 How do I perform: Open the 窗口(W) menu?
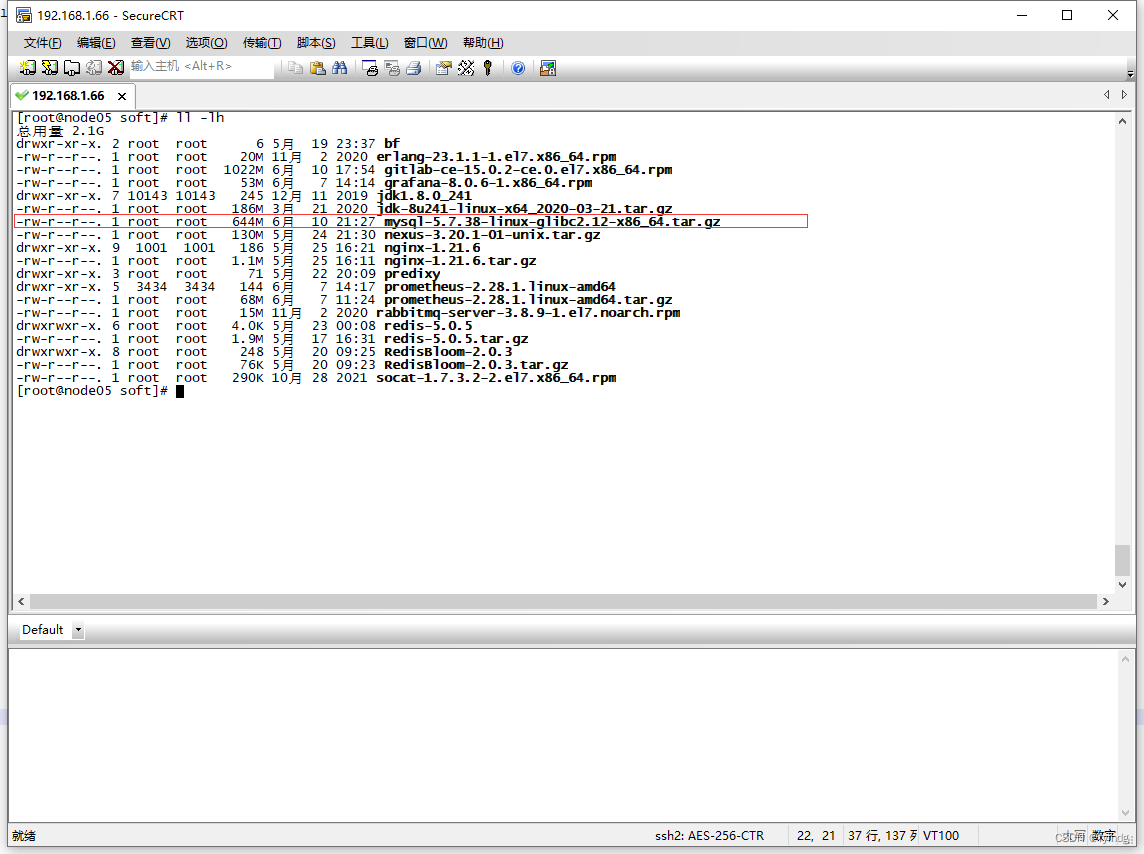coord(425,43)
